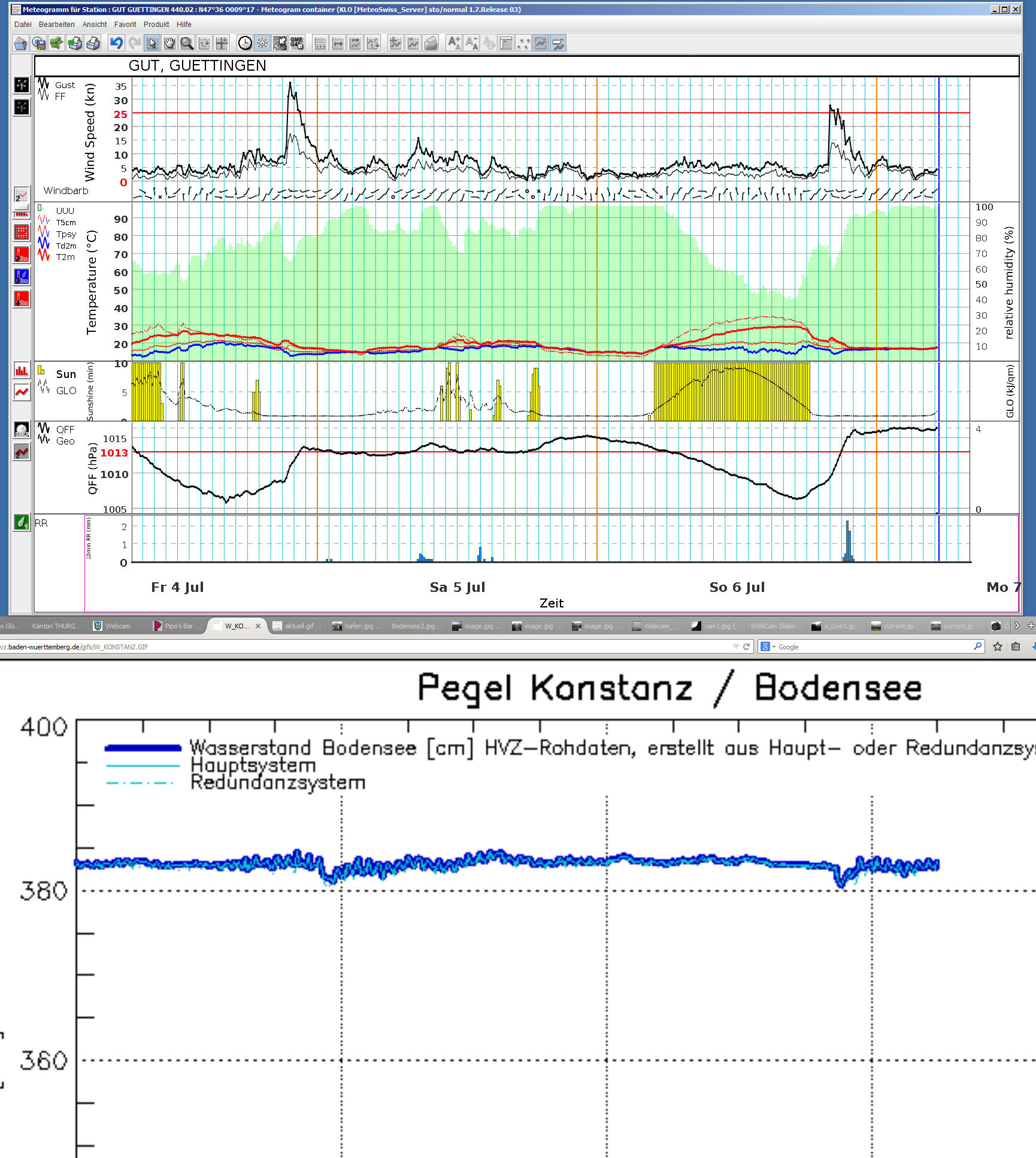This screenshot has height=1158, width=1036.
Task: Click the search magnifier button in browser
Action: click(978, 647)
